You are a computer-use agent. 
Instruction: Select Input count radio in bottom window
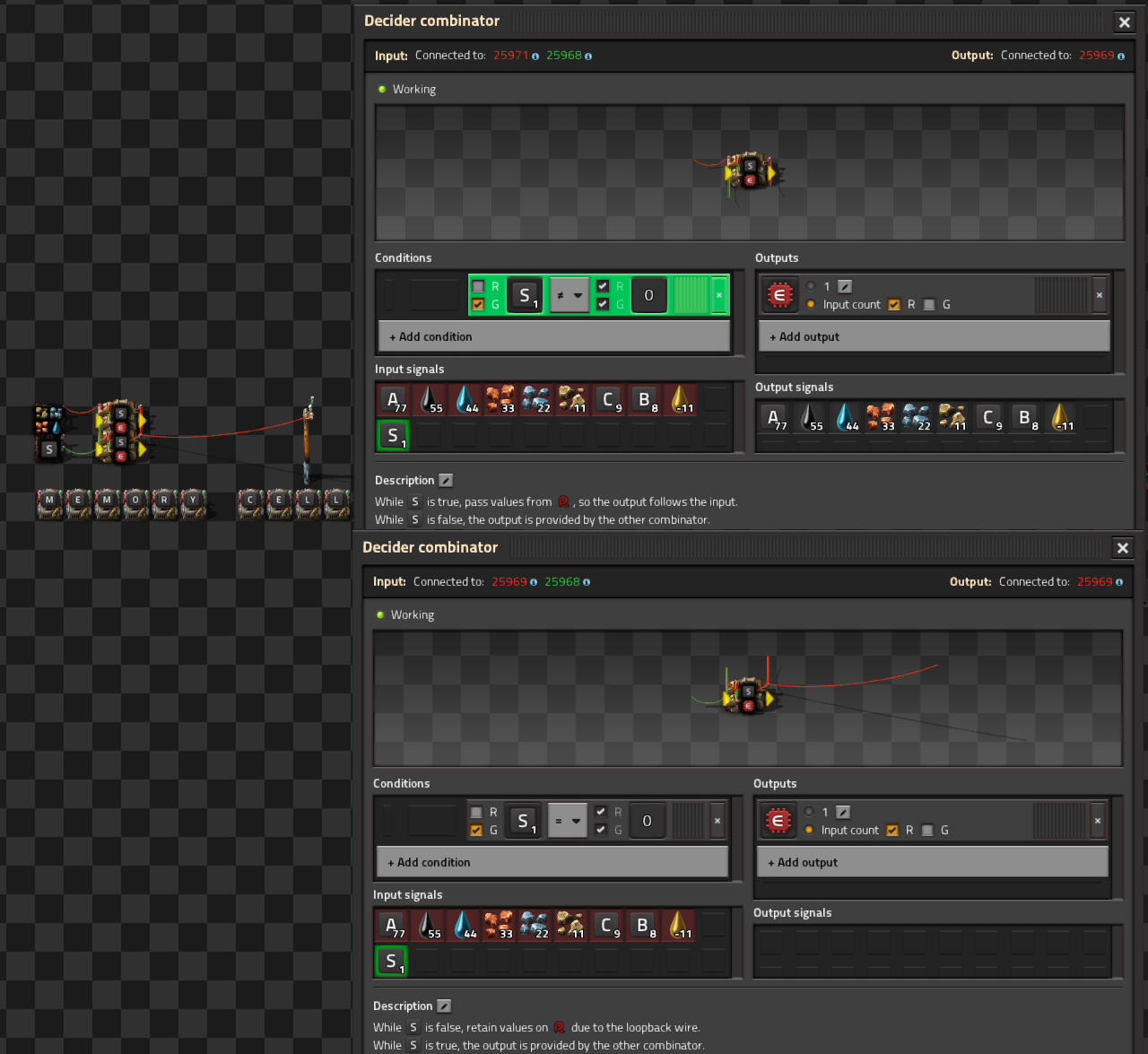(x=809, y=831)
